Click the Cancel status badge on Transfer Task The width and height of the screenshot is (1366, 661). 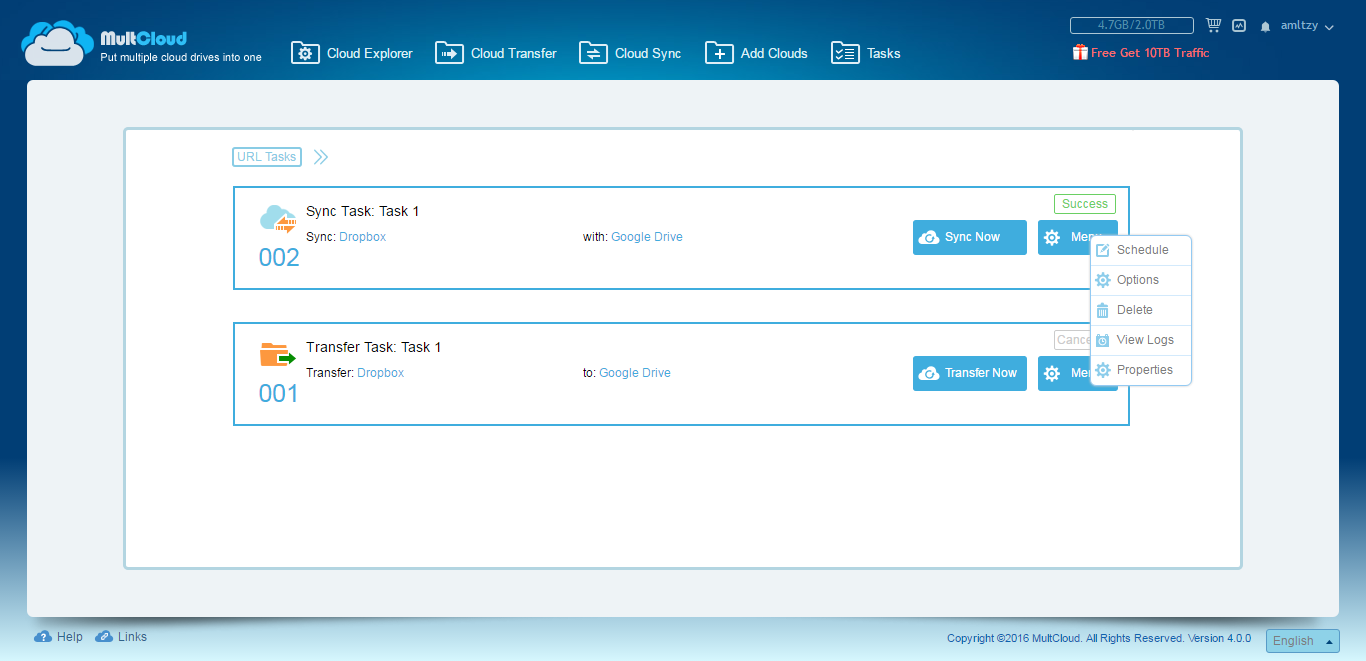[x=1072, y=340]
